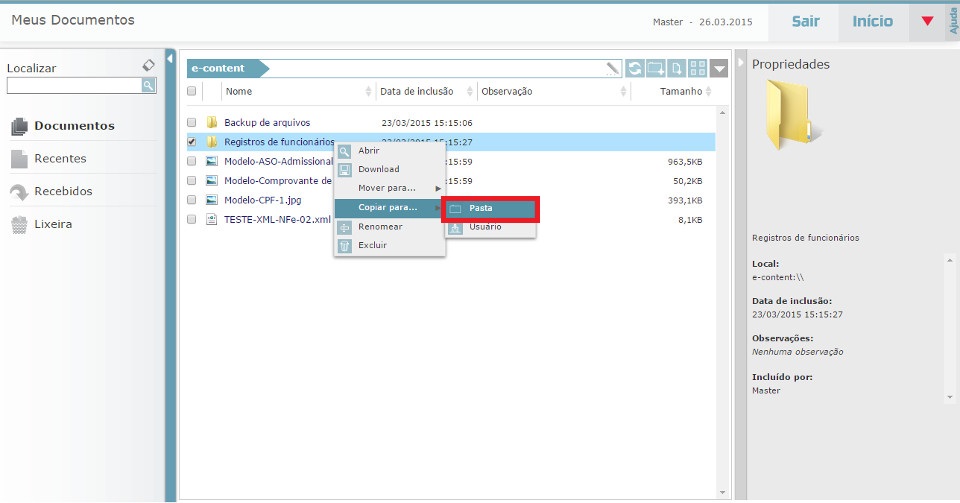Viewport: 960px width, 503px height.
Task: Toggle the select-all checkbox in header
Action: 192,92
